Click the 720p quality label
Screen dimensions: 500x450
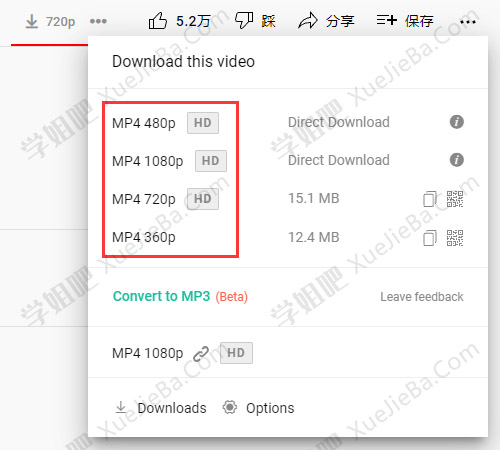coord(60,22)
